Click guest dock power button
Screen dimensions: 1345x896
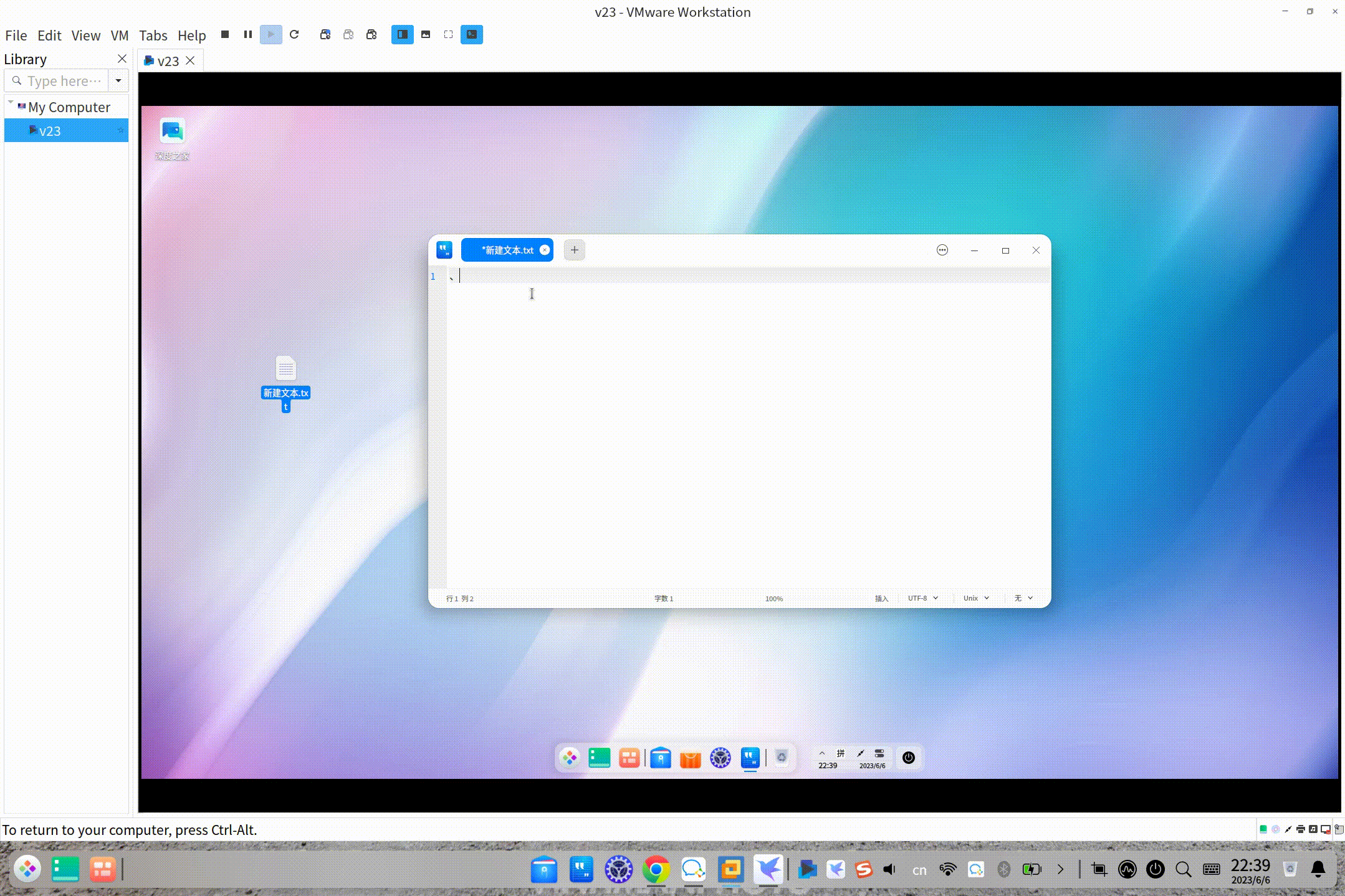(908, 758)
